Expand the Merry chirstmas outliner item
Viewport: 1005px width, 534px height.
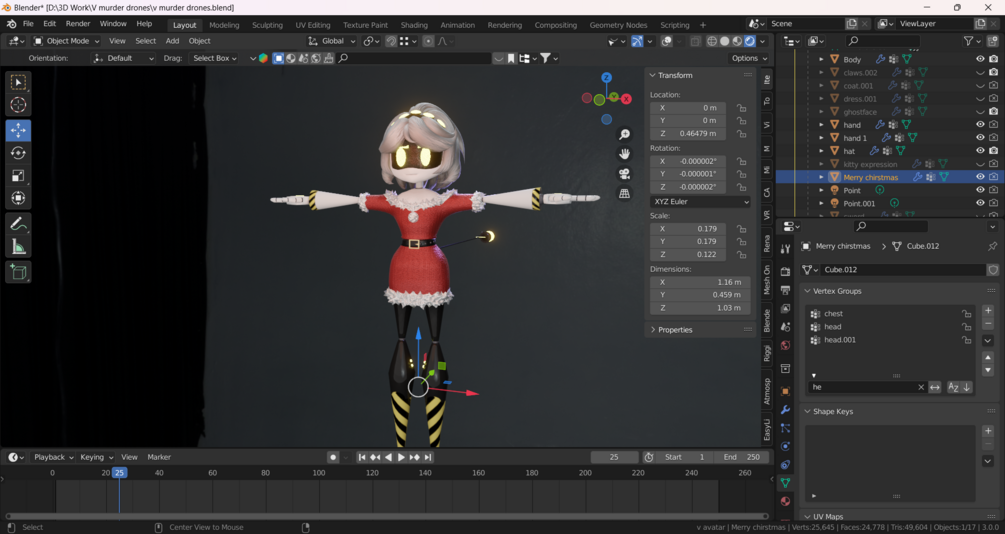coord(822,177)
